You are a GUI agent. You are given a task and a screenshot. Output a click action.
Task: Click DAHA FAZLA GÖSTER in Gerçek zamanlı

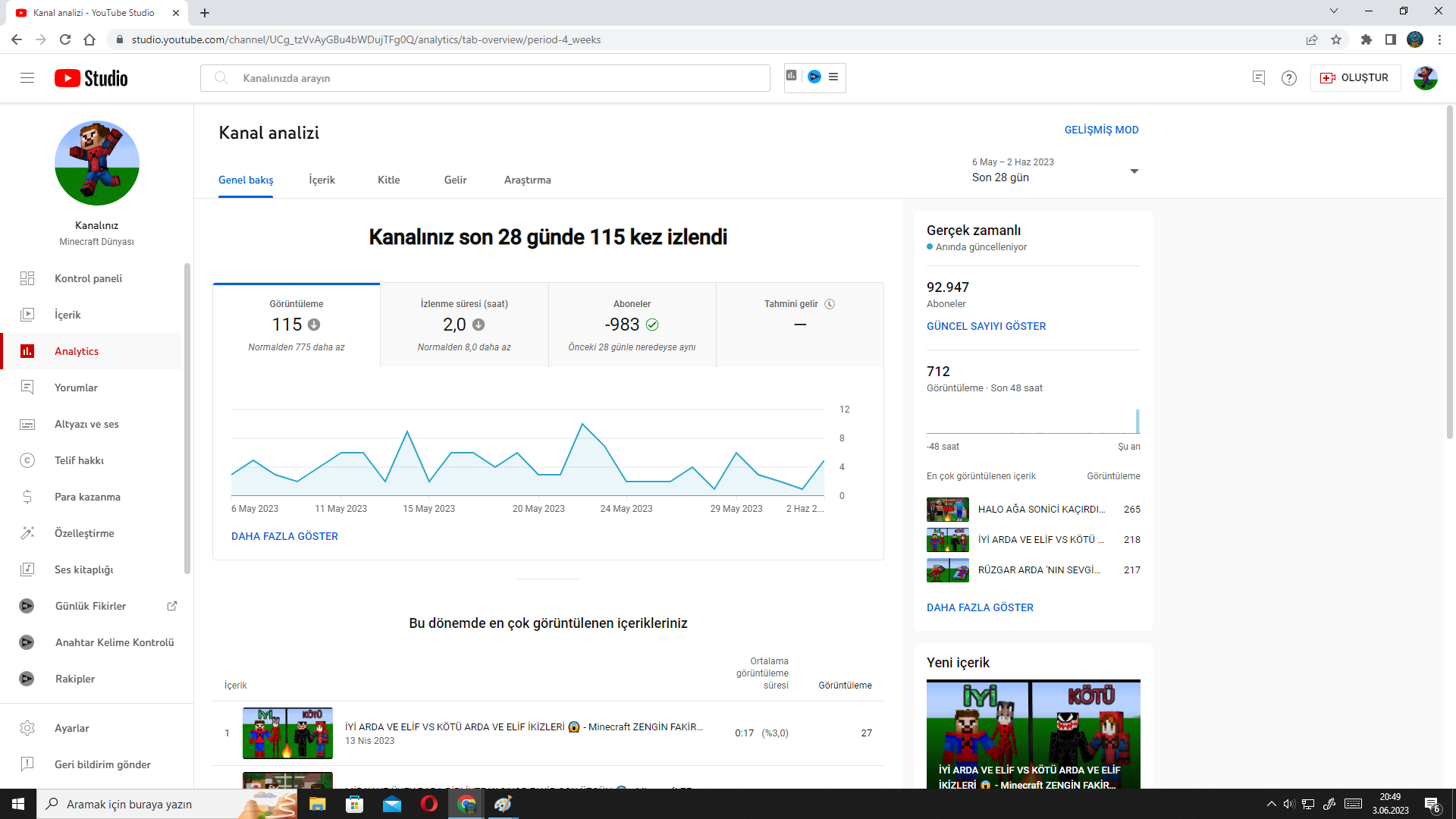pos(980,607)
